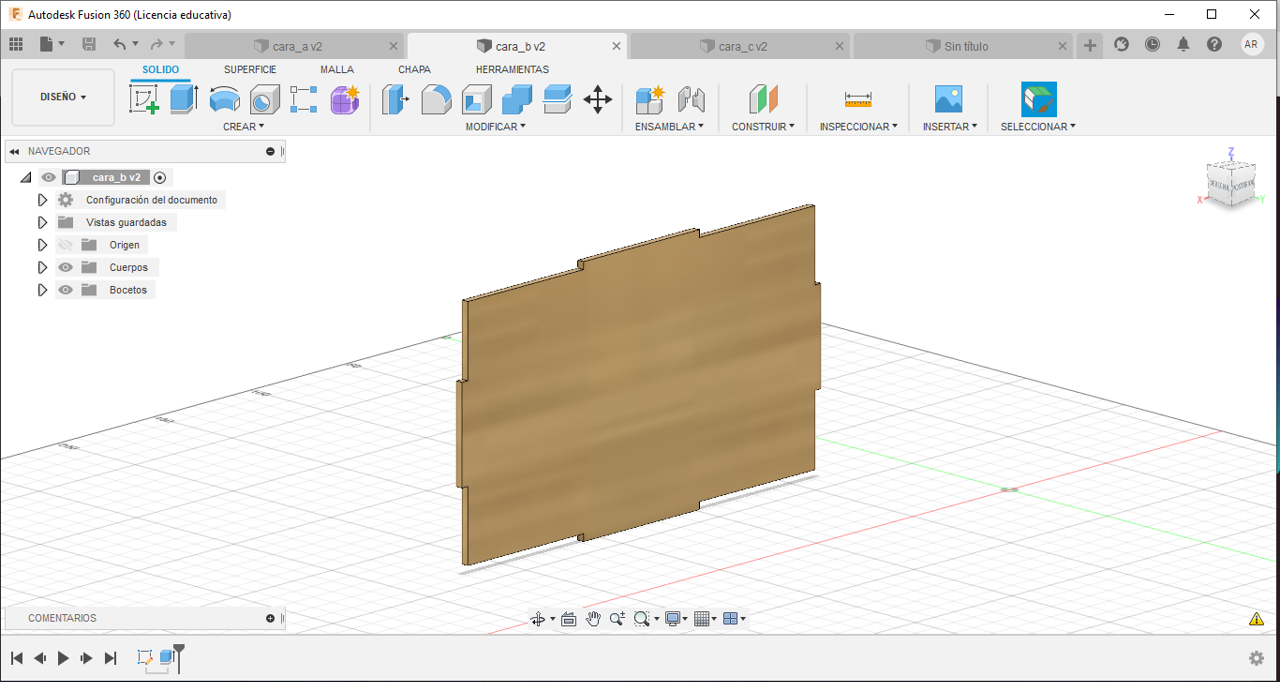The height and width of the screenshot is (682, 1280).
Task: Select the Offset Plane construct tool
Action: pos(763,99)
